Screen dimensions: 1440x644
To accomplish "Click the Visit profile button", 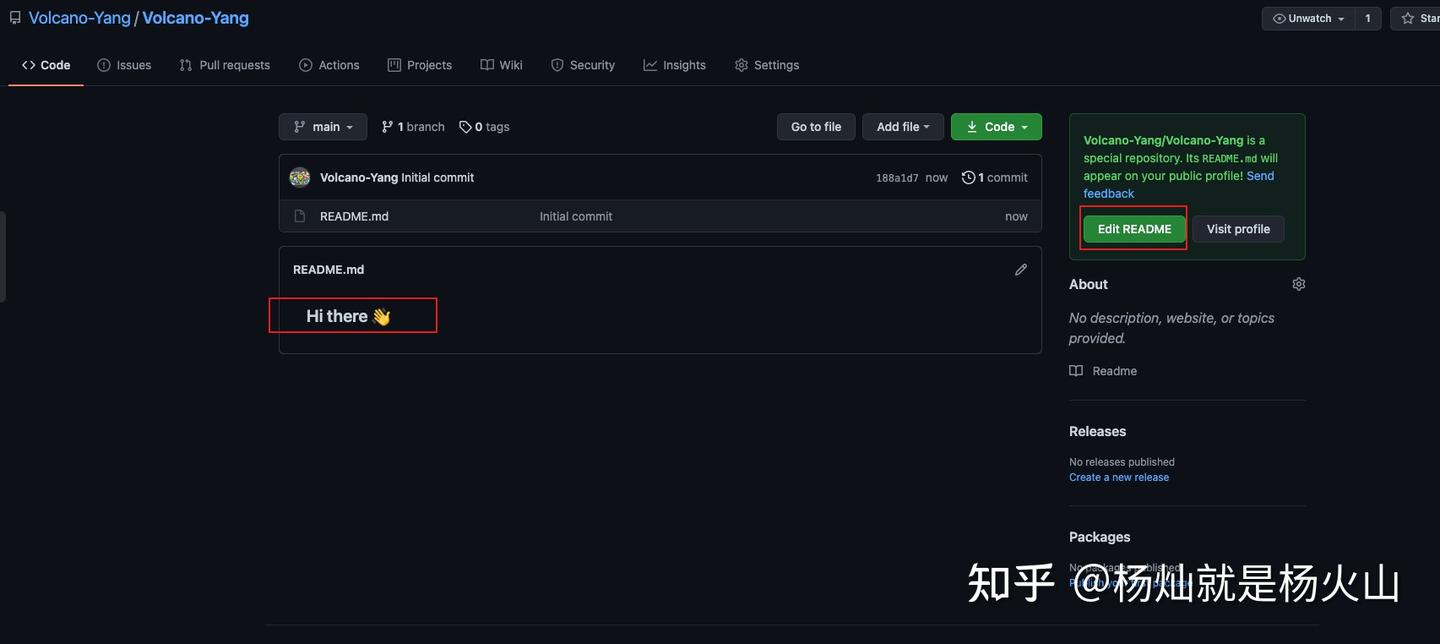I will click(x=1237, y=229).
